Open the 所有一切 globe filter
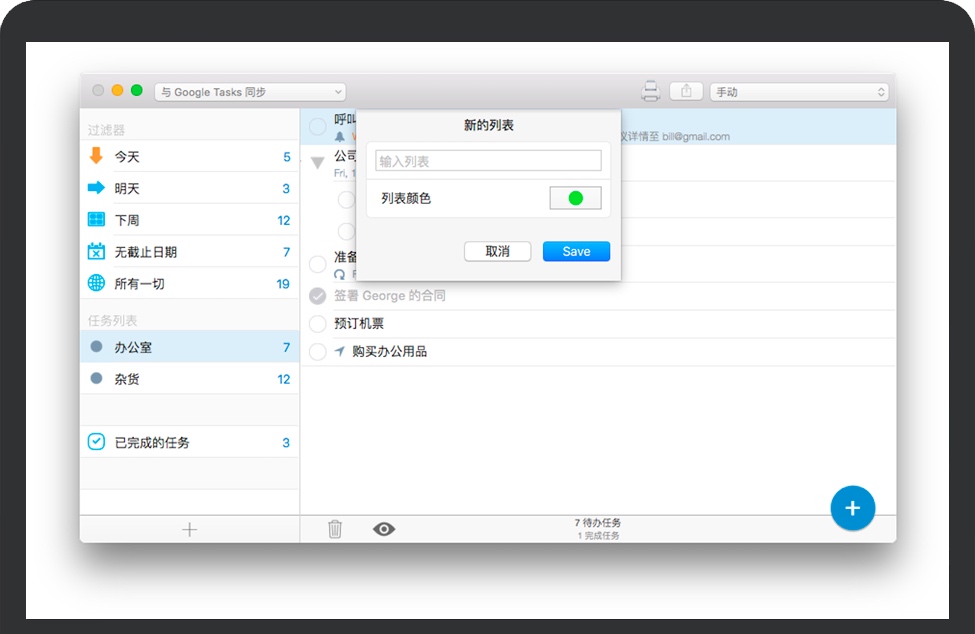Image resolution: width=975 pixels, height=634 pixels. click(189, 284)
